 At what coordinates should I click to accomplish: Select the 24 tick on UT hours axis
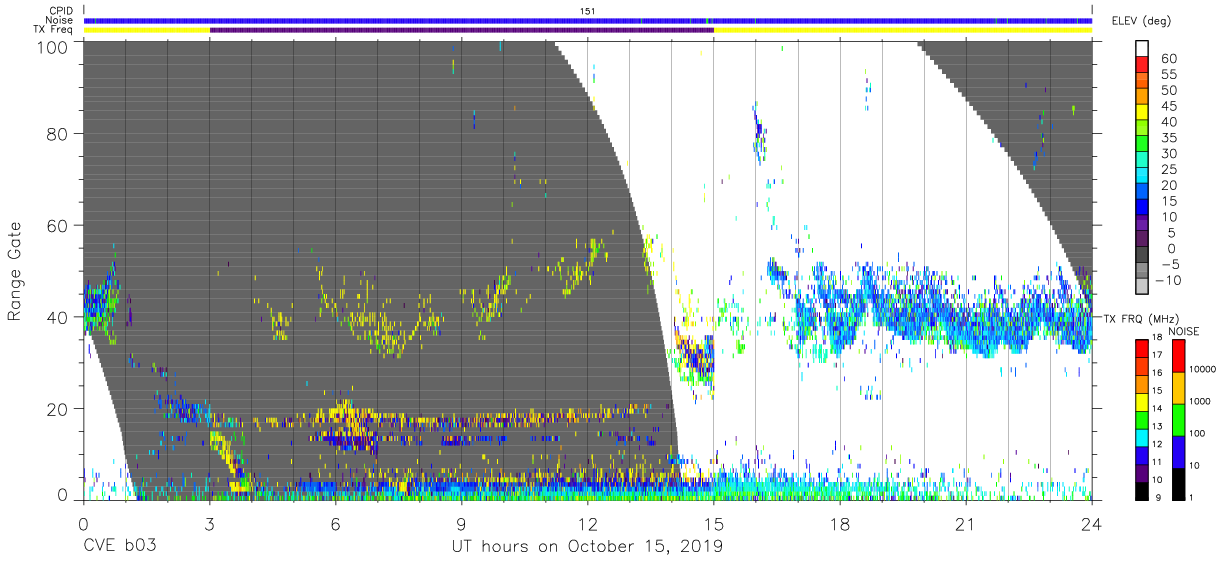pyautogui.click(x=1092, y=523)
